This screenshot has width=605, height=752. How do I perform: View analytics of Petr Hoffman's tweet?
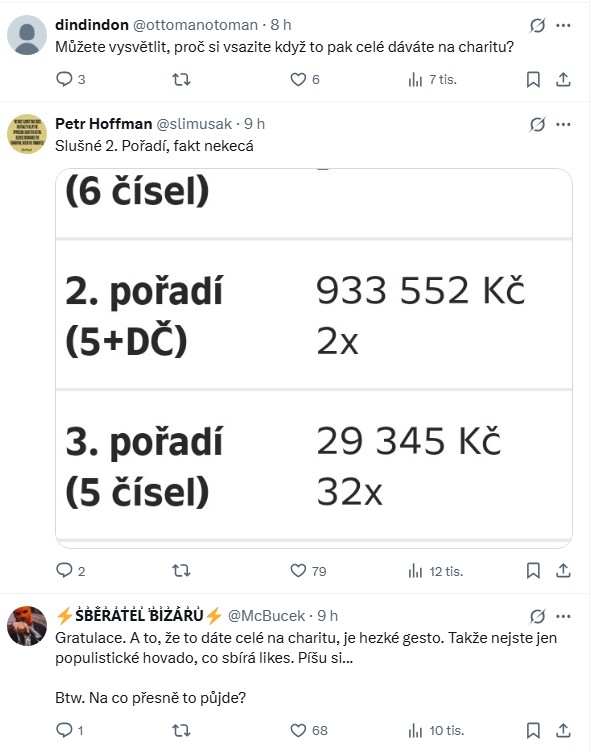[x=416, y=571]
